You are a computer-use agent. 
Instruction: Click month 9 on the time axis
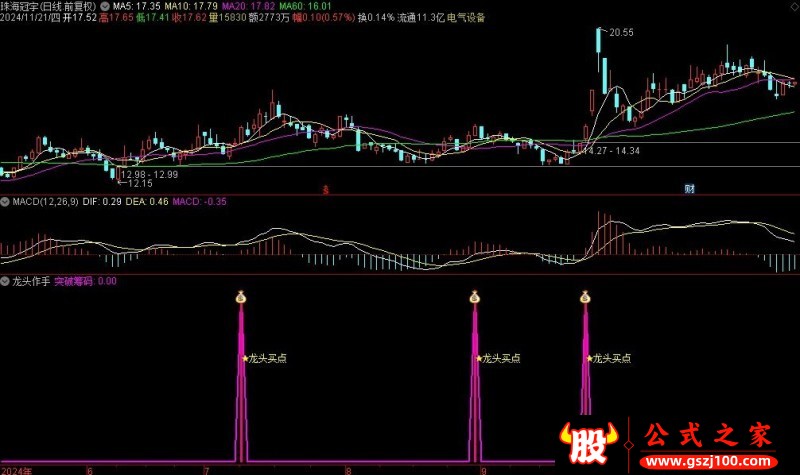click(483, 470)
